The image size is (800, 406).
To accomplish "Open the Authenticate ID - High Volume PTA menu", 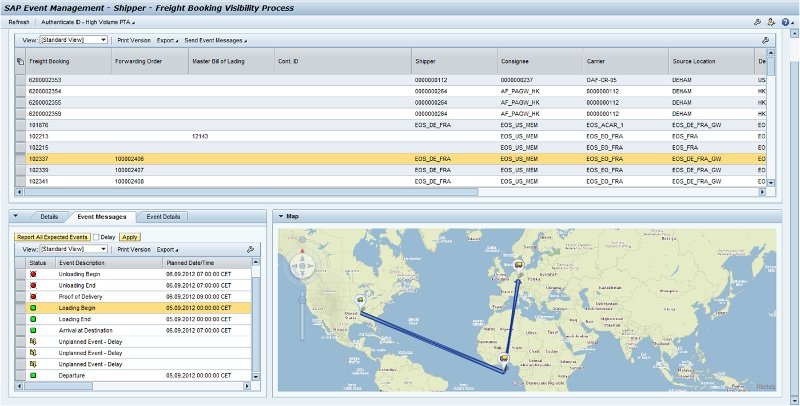I will [x=88, y=22].
